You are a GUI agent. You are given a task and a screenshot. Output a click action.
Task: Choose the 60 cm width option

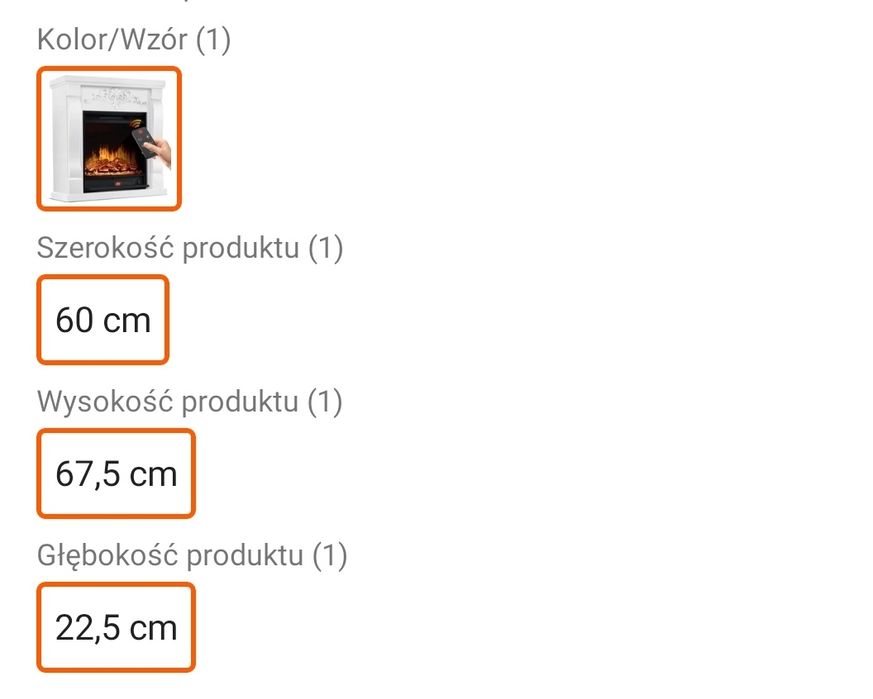[103, 320]
